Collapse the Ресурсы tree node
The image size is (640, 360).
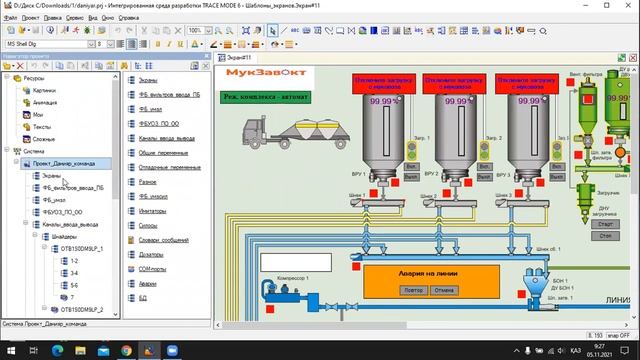7,77
